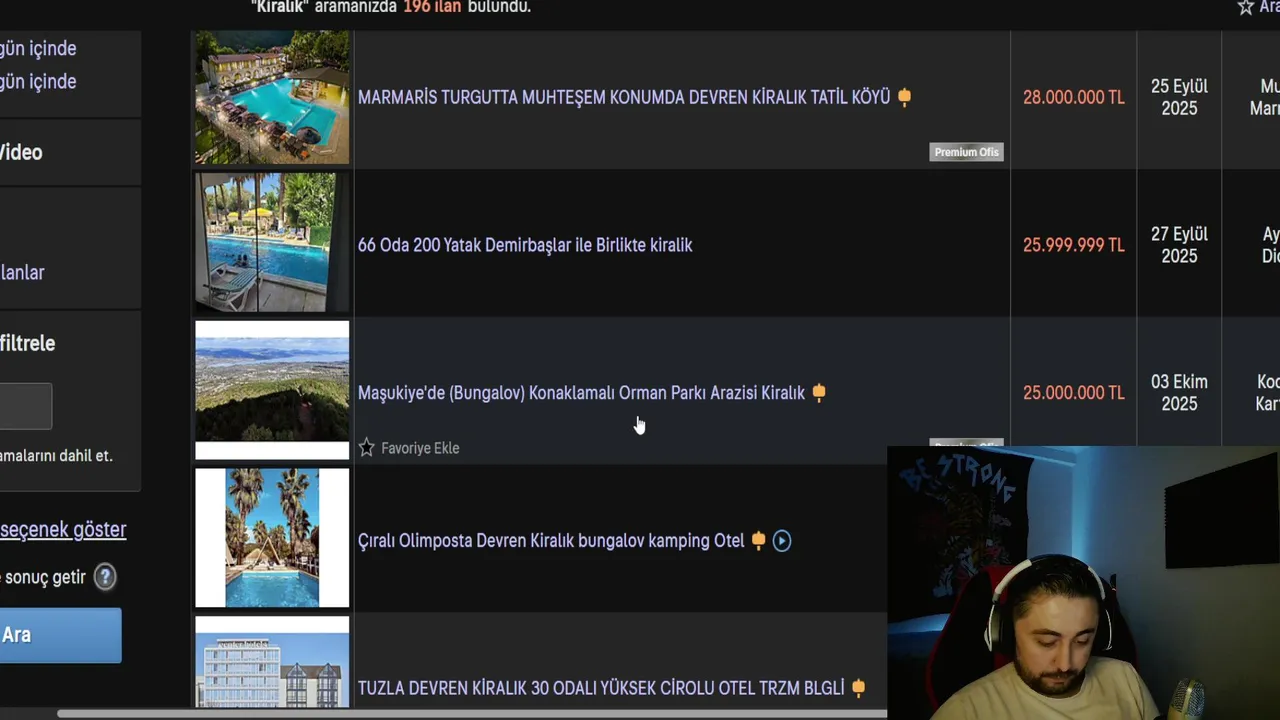Viewport: 1280px width, 720px height.
Task: Click the 196 ilan result count
Action: 432,7
